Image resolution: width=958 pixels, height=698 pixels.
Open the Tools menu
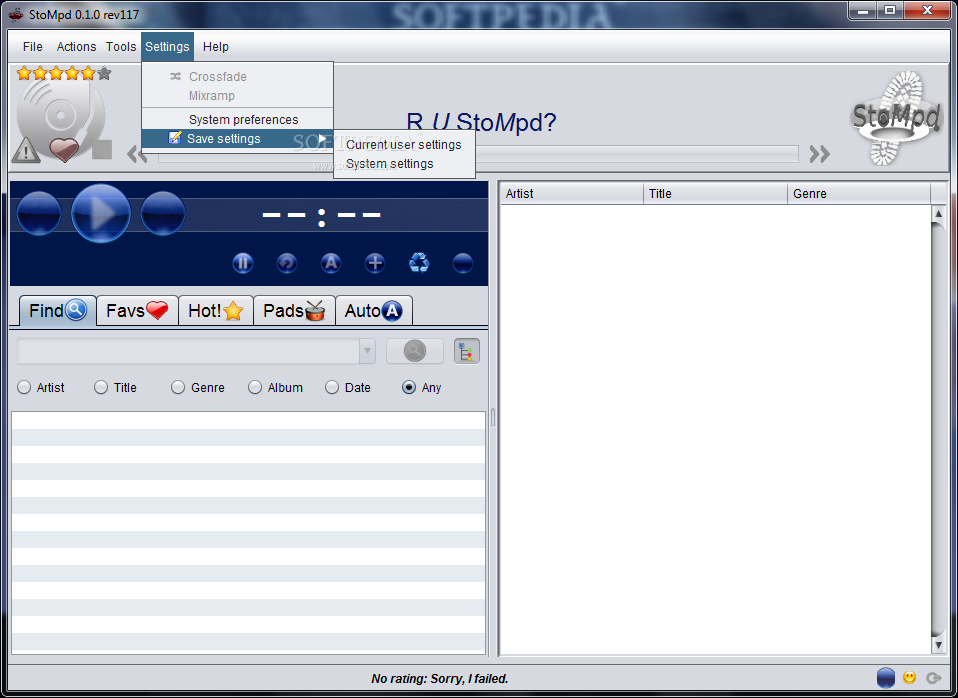pos(121,46)
